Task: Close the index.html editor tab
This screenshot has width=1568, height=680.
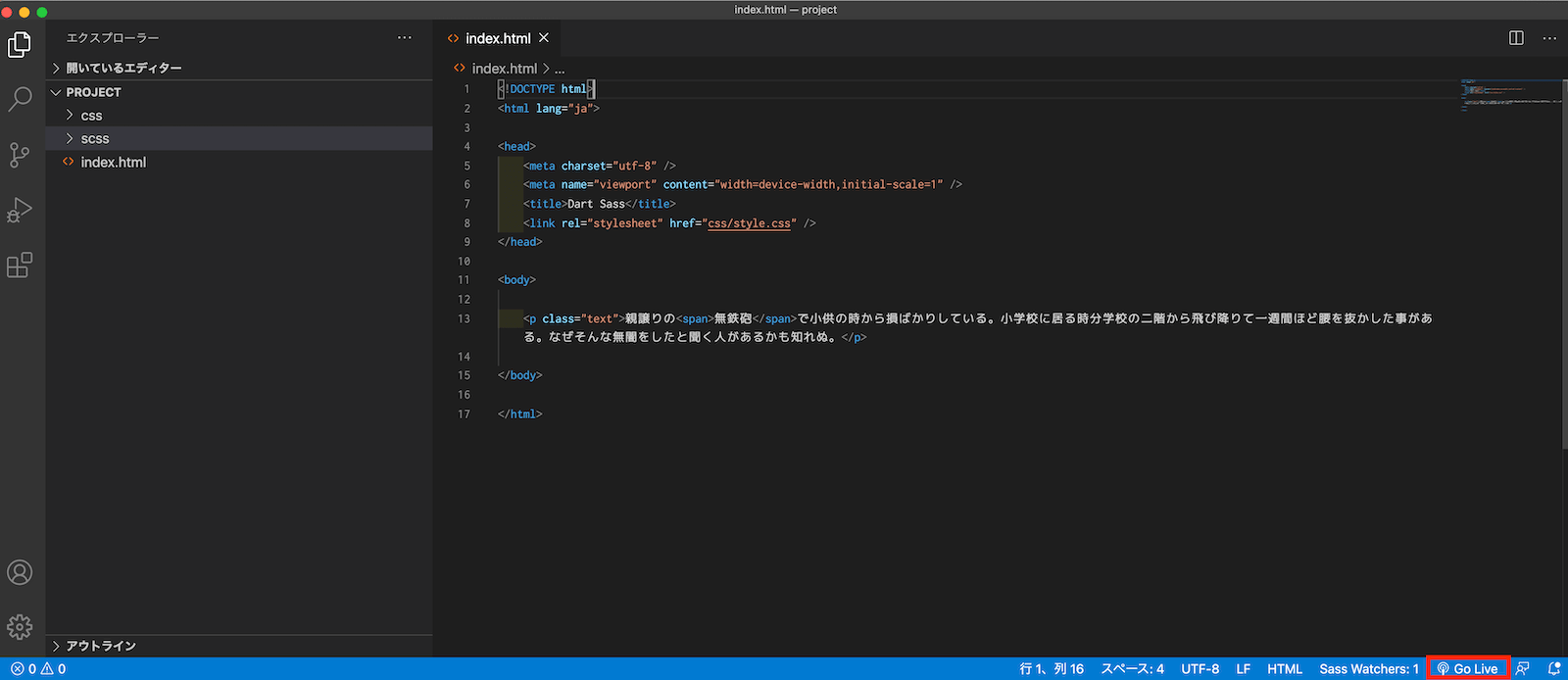Action: point(544,38)
